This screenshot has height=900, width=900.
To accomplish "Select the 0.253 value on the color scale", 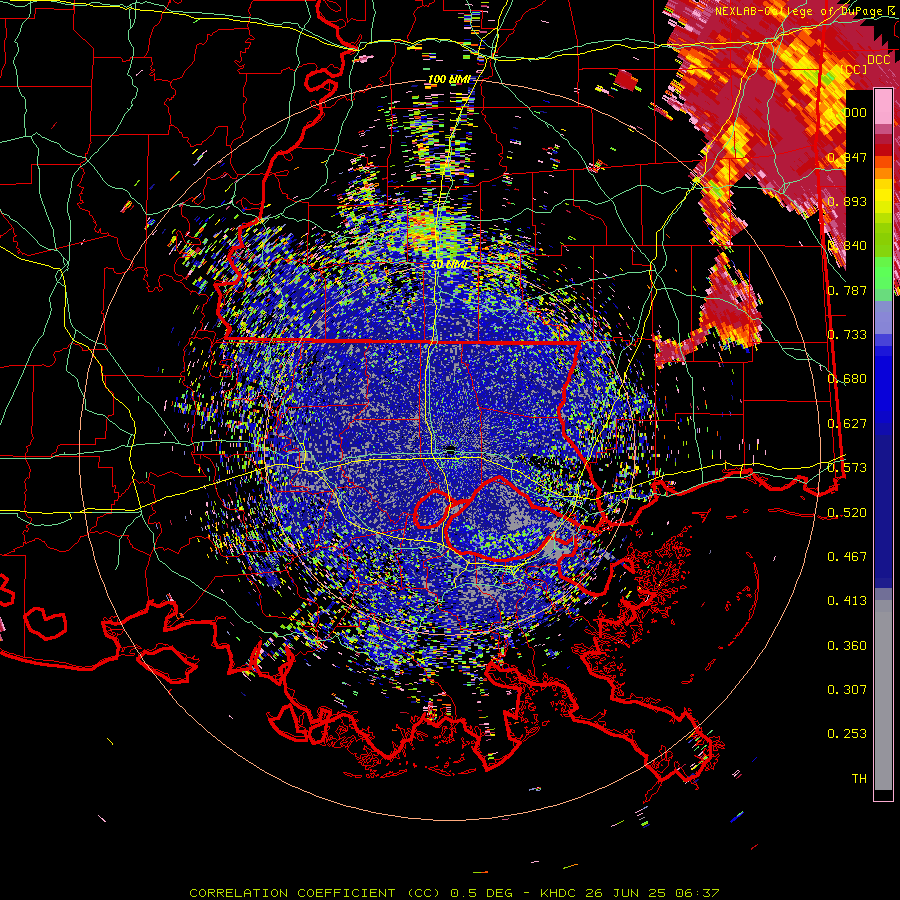I will click(x=847, y=734).
